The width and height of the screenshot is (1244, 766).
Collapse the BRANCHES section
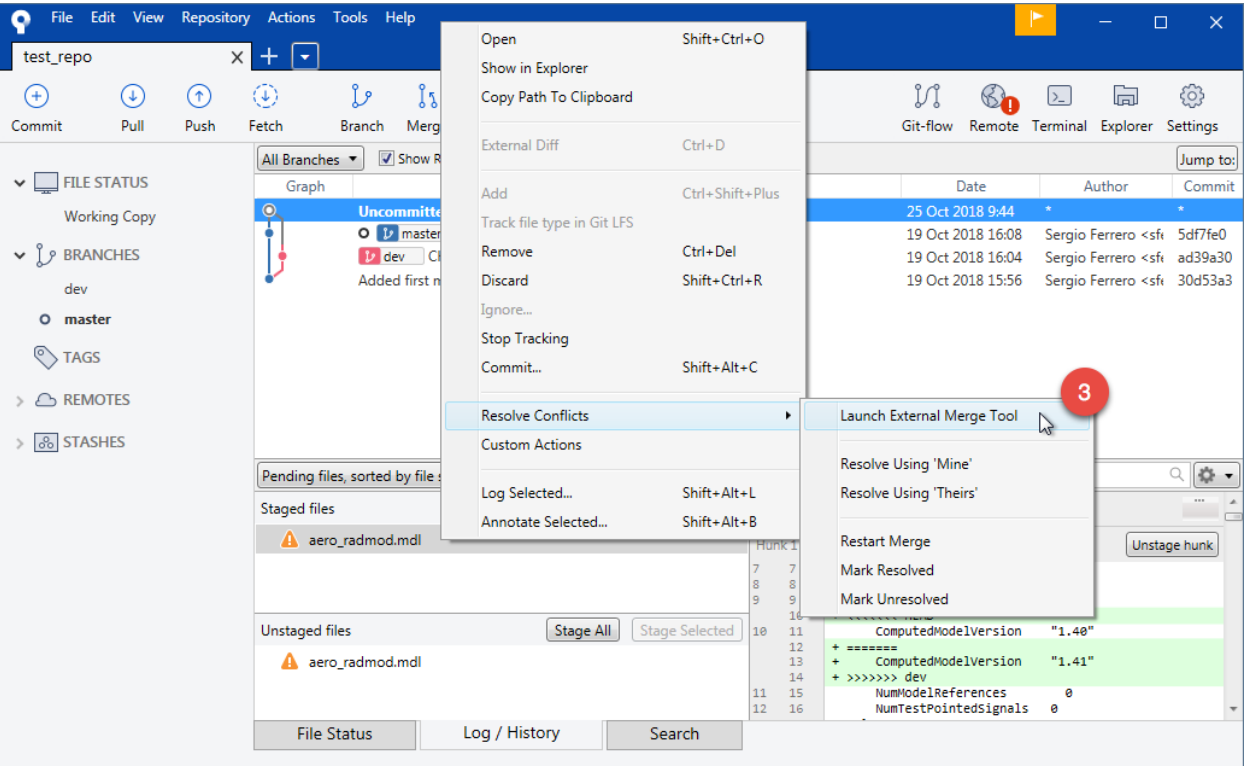[x=19, y=255]
